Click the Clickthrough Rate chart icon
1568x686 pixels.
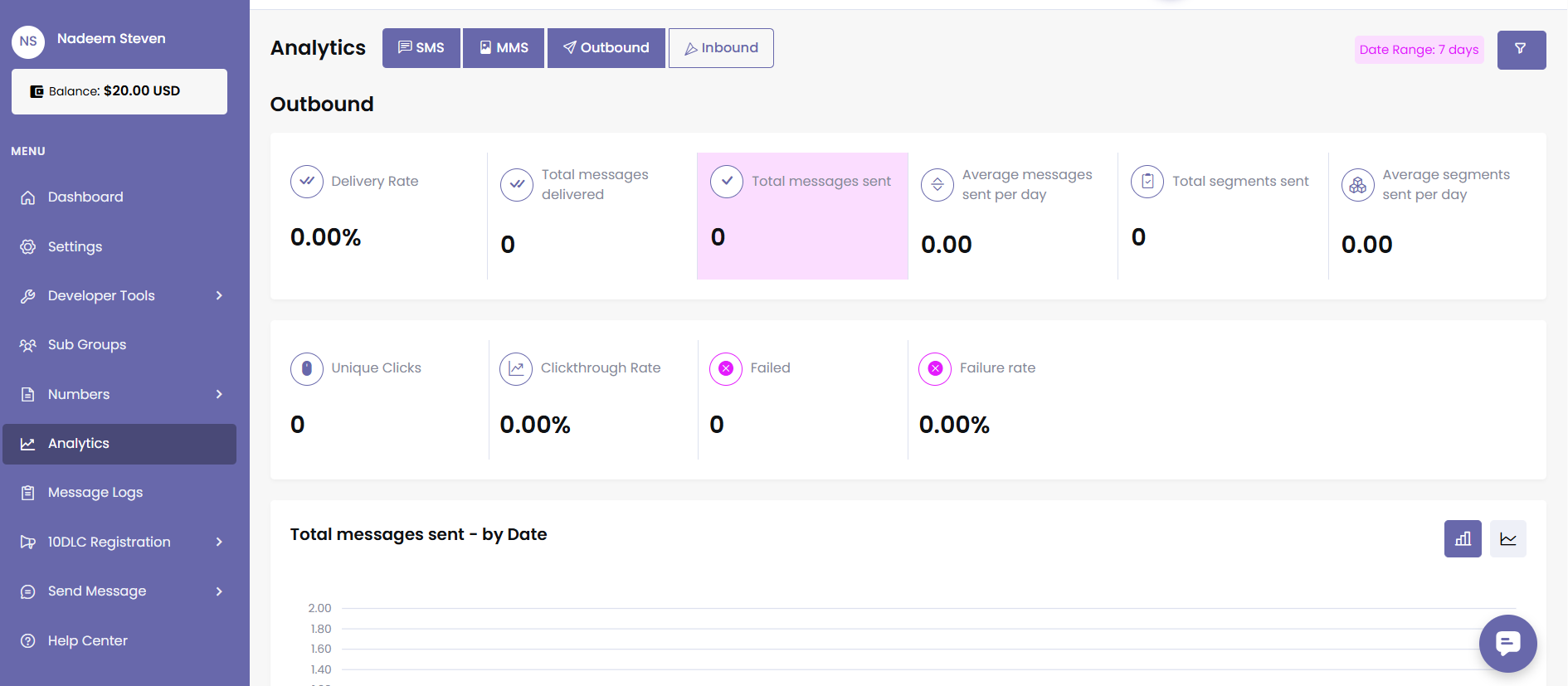pos(516,368)
